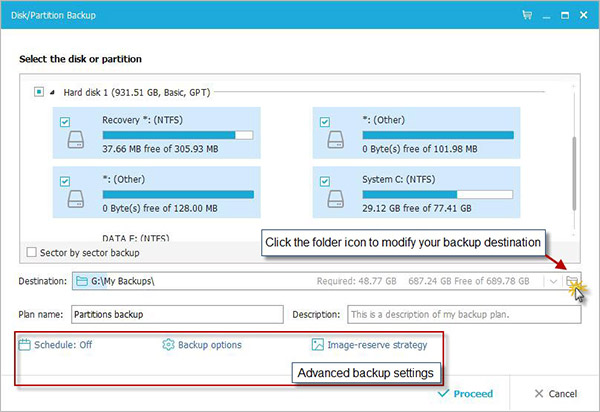Click the Cancel X icon

point(539,394)
